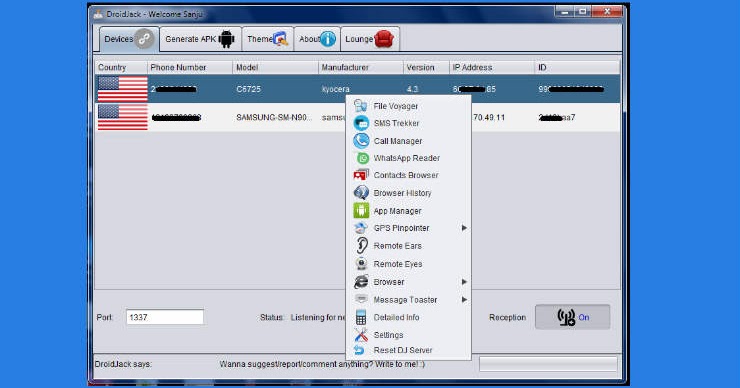Viewport: 740px width, 388px height.
Task: Click the Remote Ears ear icon
Action: click(x=362, y=246)
